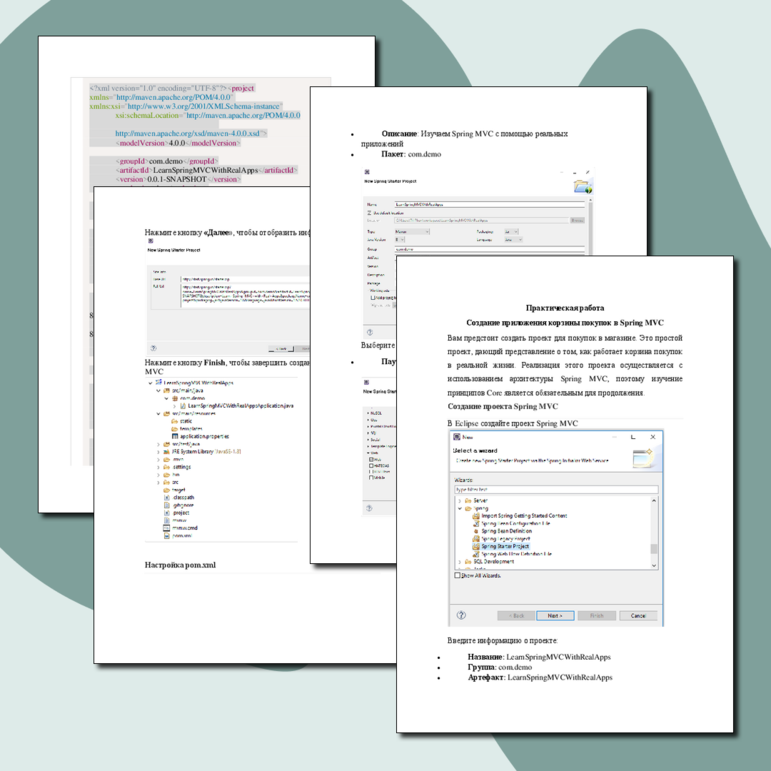
Task: Select the Spring Starter Project wizard entry
Action: (x=504, y=546)
